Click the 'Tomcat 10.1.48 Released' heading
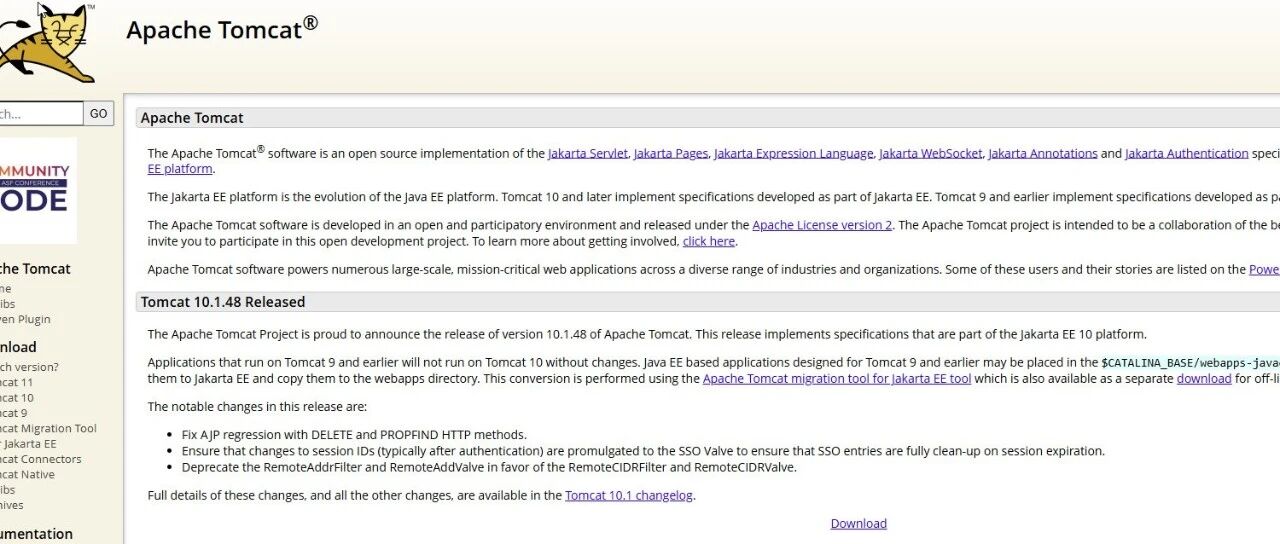Image resolution: width=1280 pixels, height=544 pixels. point(223,301)
